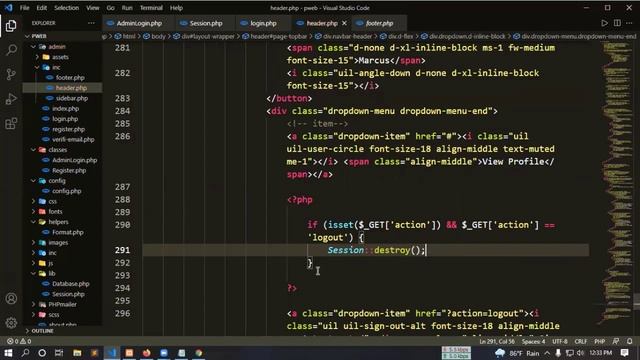Open File Explorer from the taskbar
The width and height of the screenshot is (640, 360).
tap(77, 353)
